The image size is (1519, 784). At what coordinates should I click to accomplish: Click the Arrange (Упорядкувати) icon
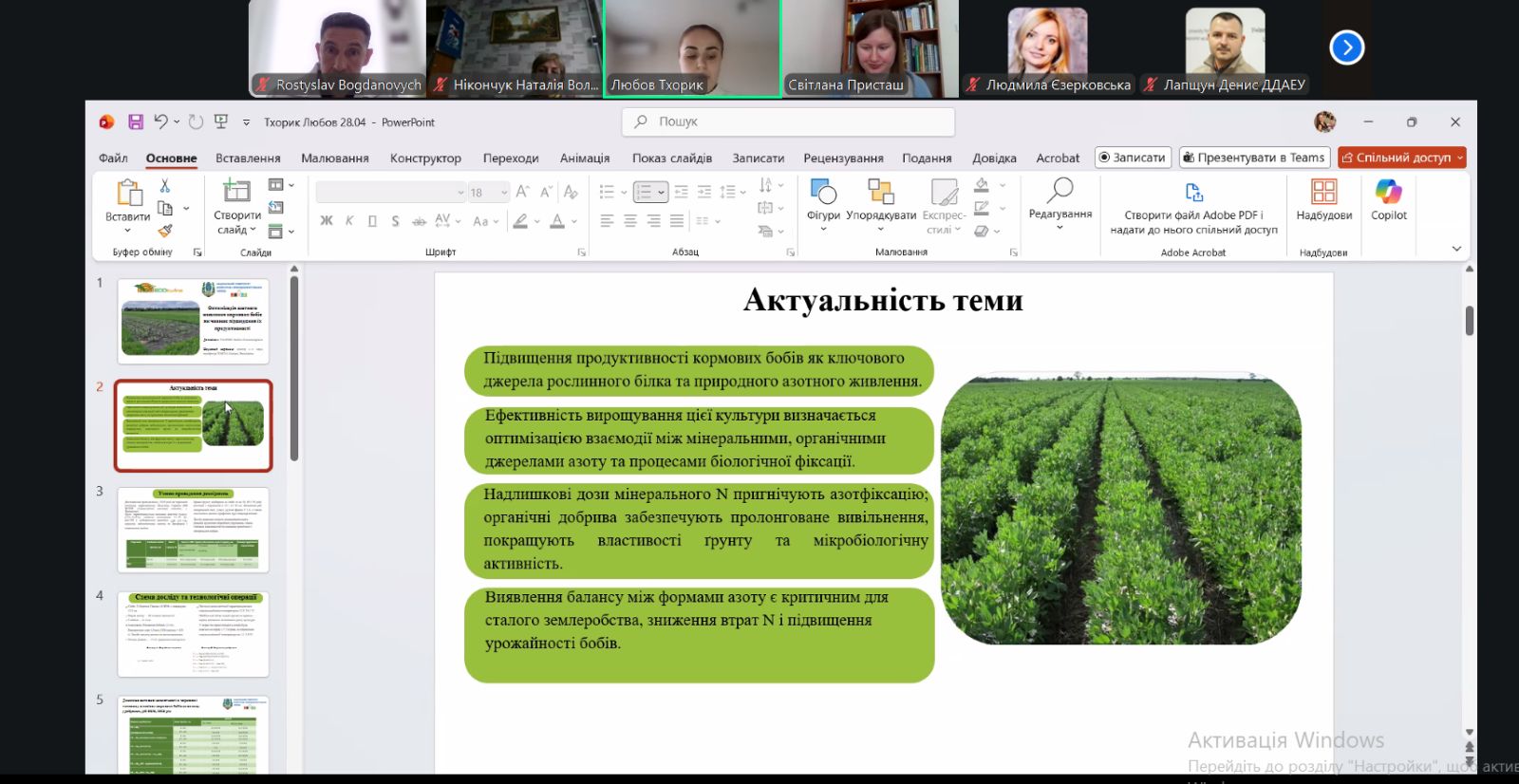point(881,192)
